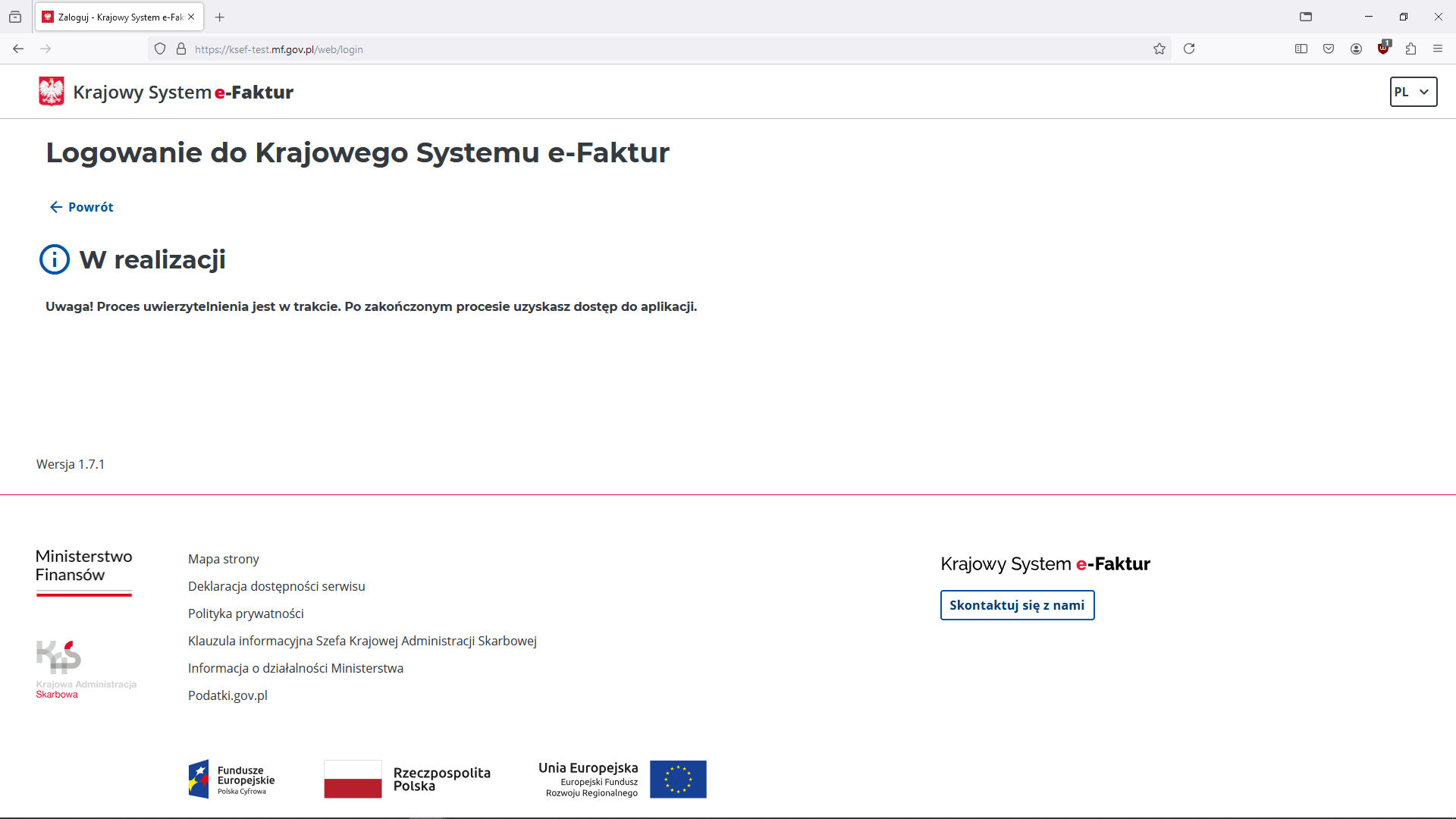Click the URL address bar field
This screenshot has width=1456, height=819.
coord(607,49)
